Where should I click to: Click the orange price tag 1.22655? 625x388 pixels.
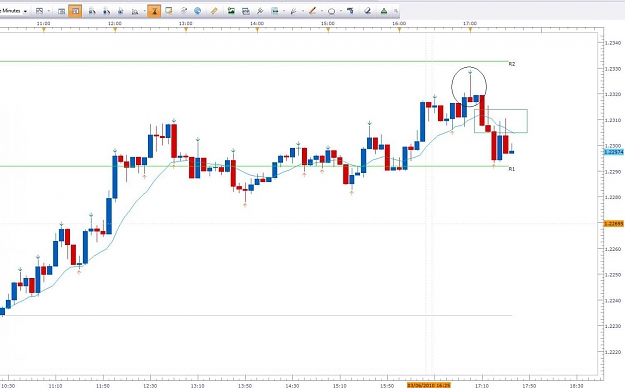(614, 224)
